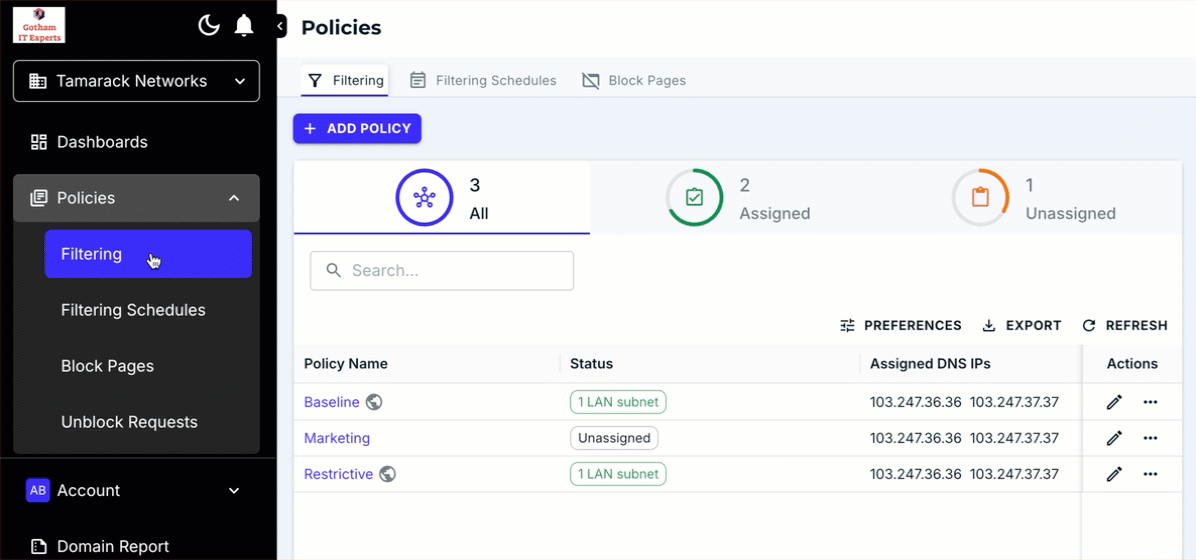Click the funnel icon on the Filtering tab
Viewport: 1196px width, 560px height.
coord(316,80)
